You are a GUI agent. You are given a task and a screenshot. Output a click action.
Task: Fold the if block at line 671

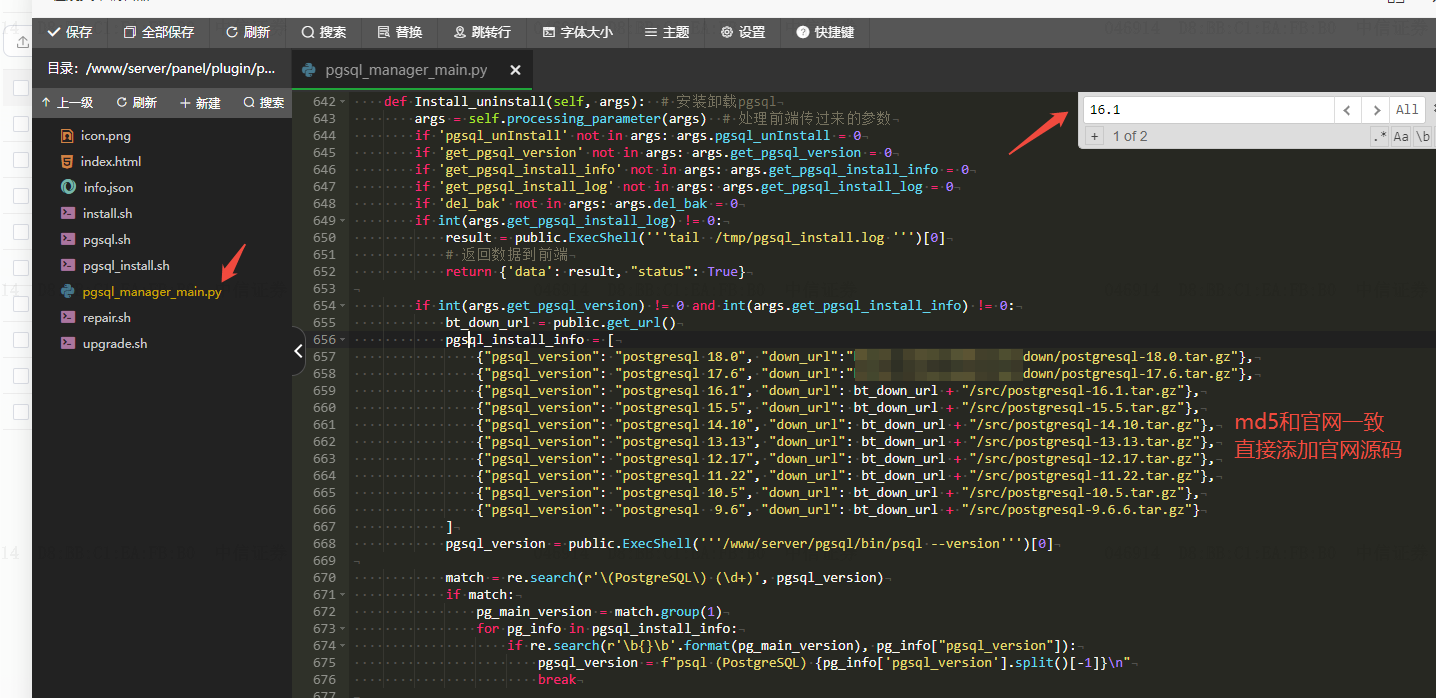click(x=343, y=595)
